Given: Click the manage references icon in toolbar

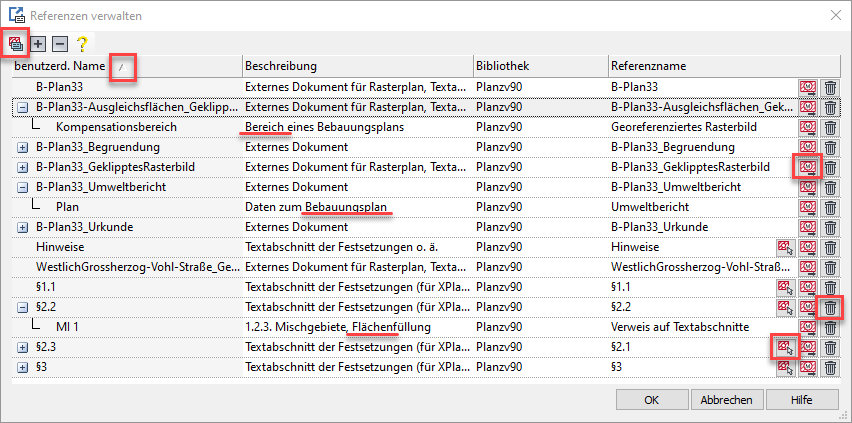Looking at the screenshot, I should (x=16, y=43).
